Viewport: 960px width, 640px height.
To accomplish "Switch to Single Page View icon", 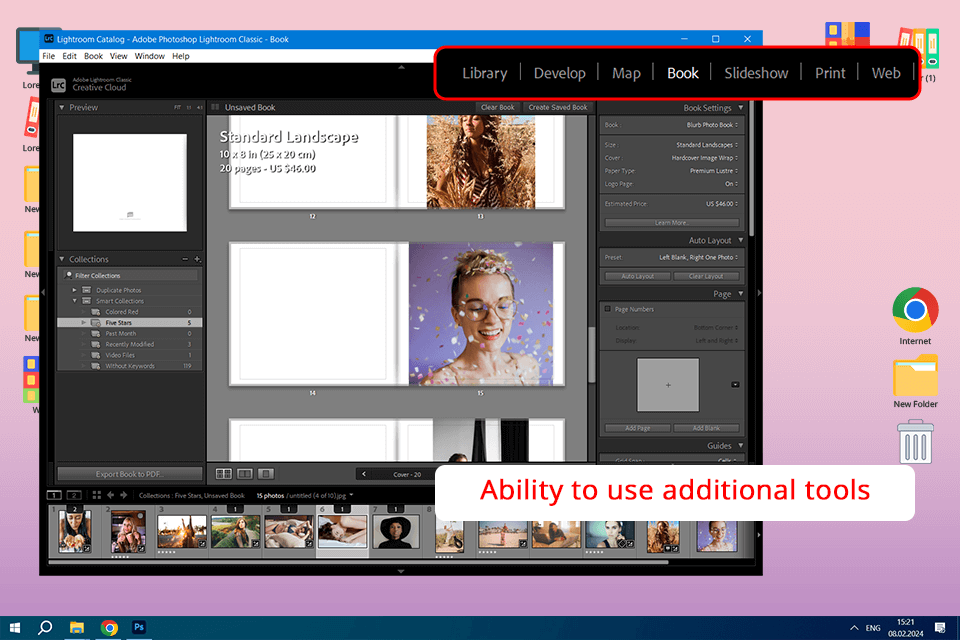I will (265, 473).
